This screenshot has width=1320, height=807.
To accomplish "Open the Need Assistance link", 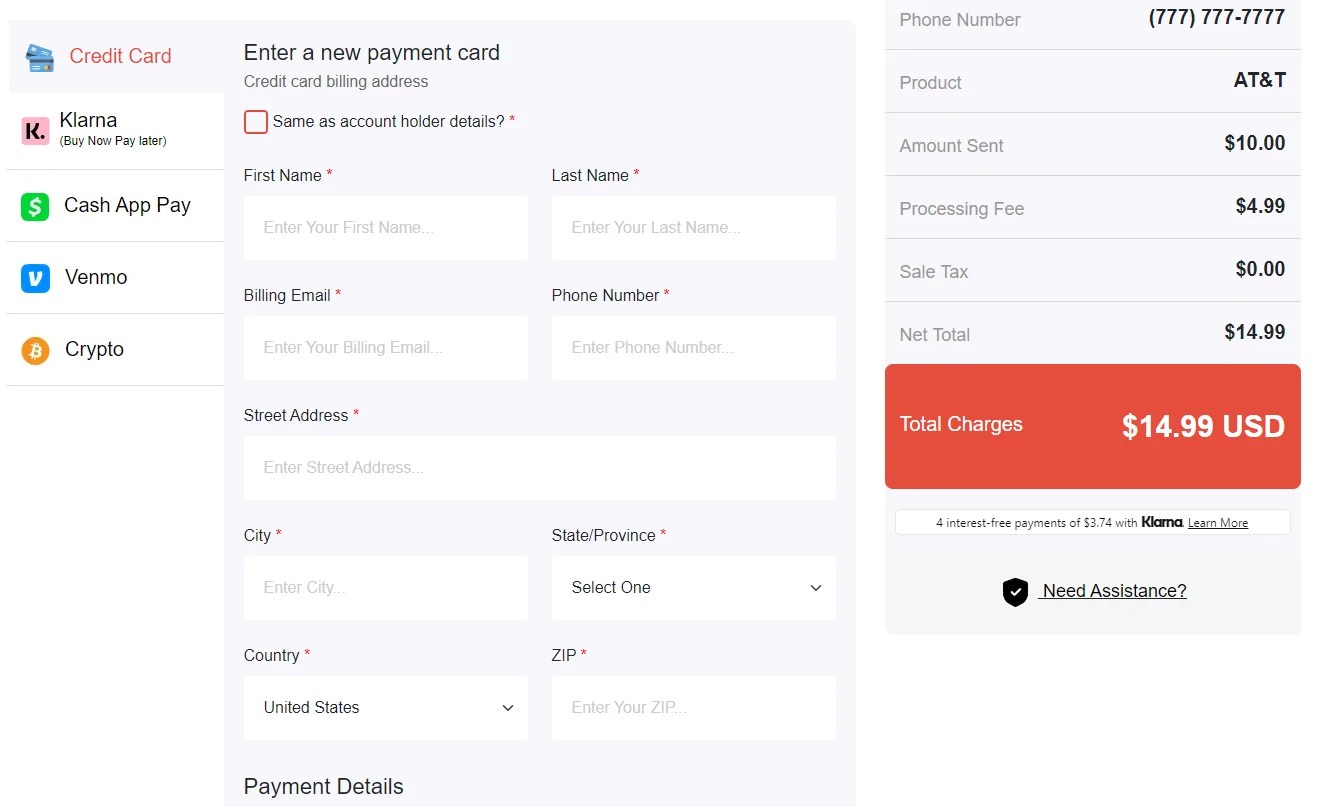I will tap(1112, 591).
